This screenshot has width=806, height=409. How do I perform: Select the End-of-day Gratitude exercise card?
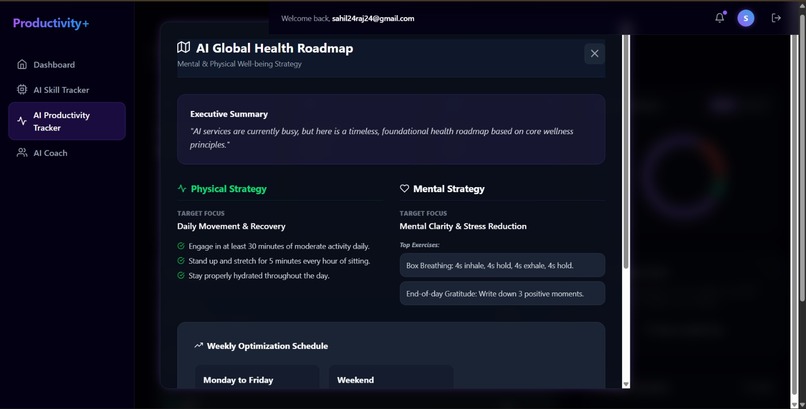[x=502, y=293]
